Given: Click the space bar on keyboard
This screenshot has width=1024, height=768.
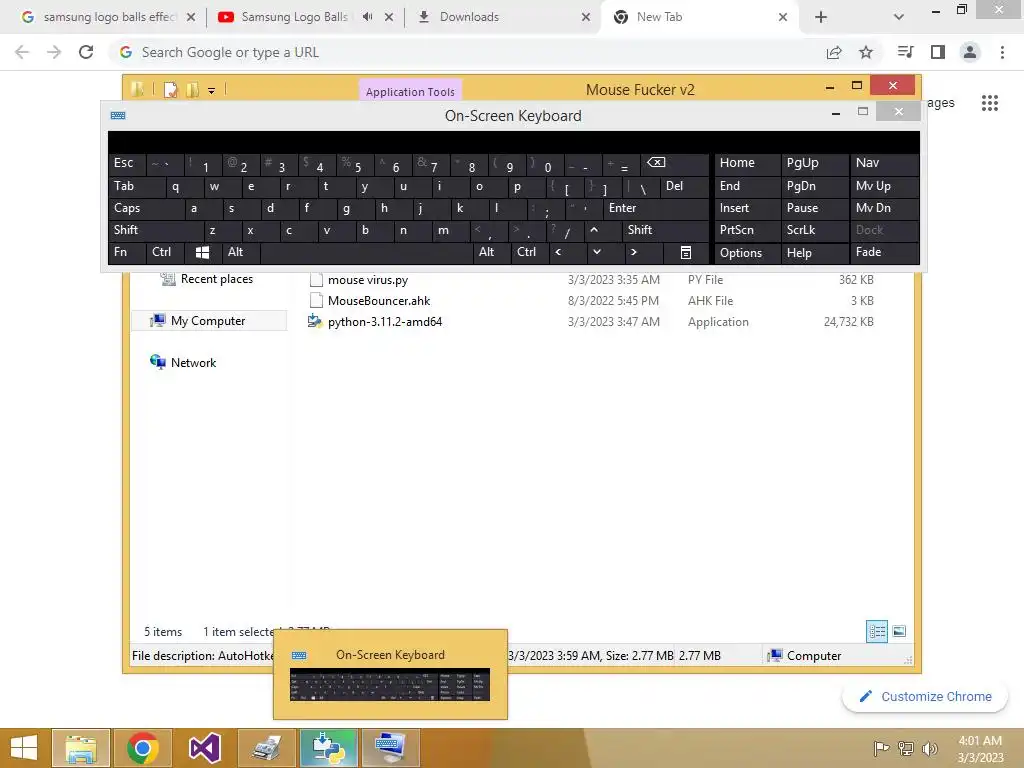Looking at the screenshot, I should (366, 252).
